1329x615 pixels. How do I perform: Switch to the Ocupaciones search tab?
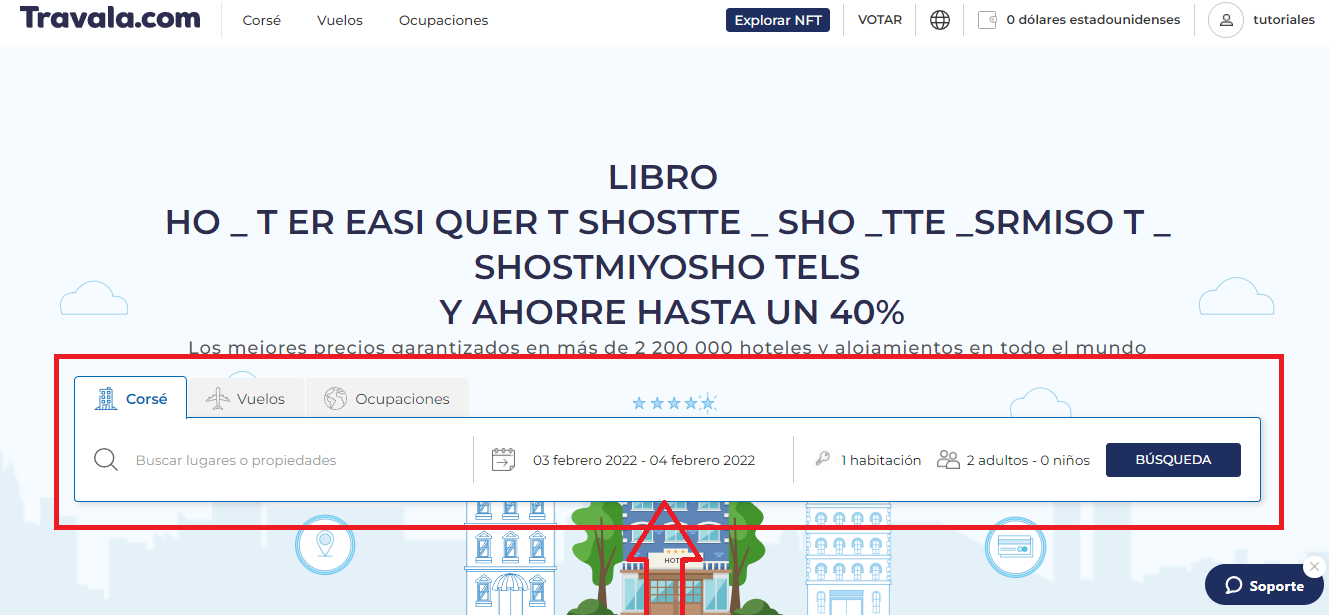(387, 399)
